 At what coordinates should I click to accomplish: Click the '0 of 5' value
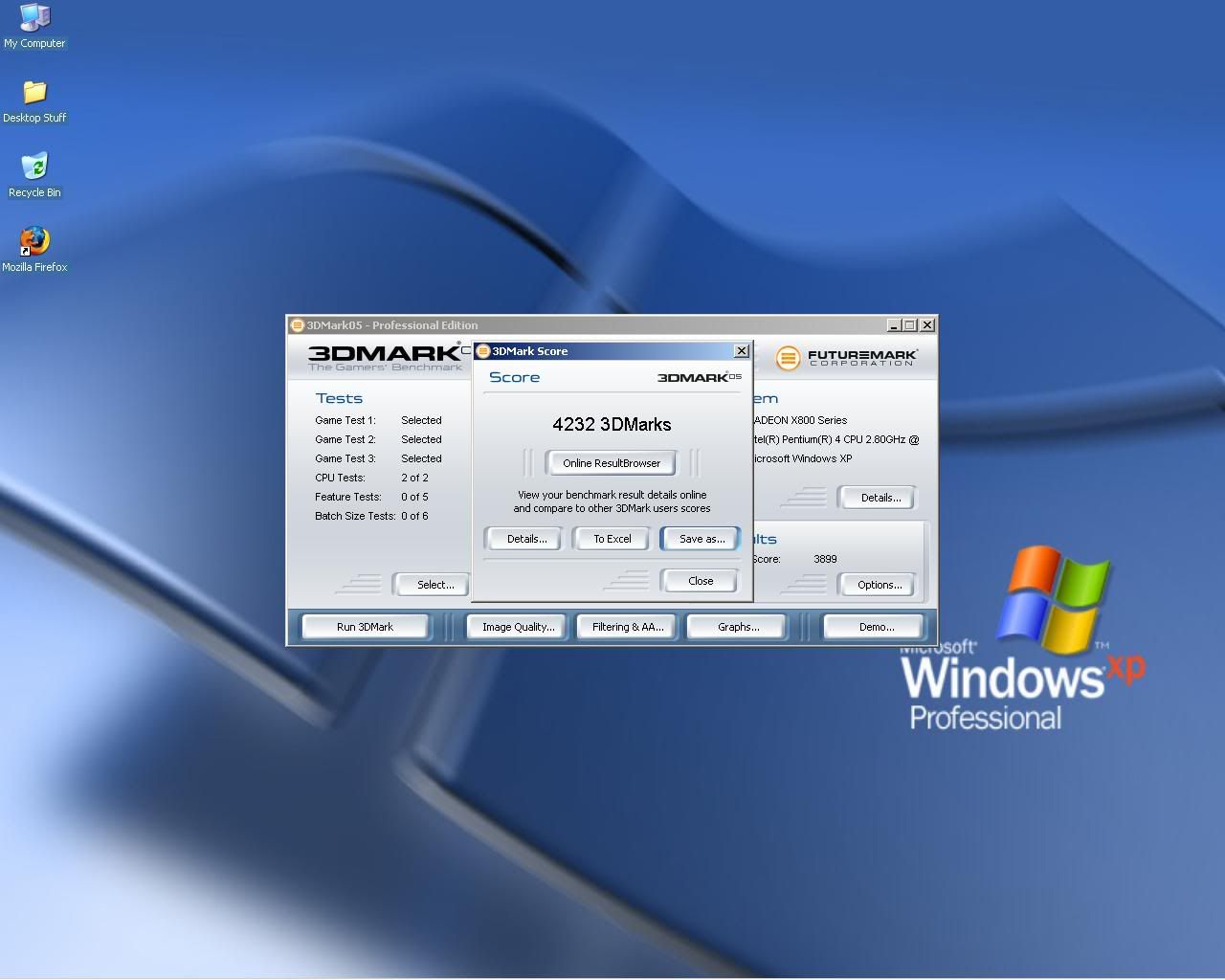(414, 497)
